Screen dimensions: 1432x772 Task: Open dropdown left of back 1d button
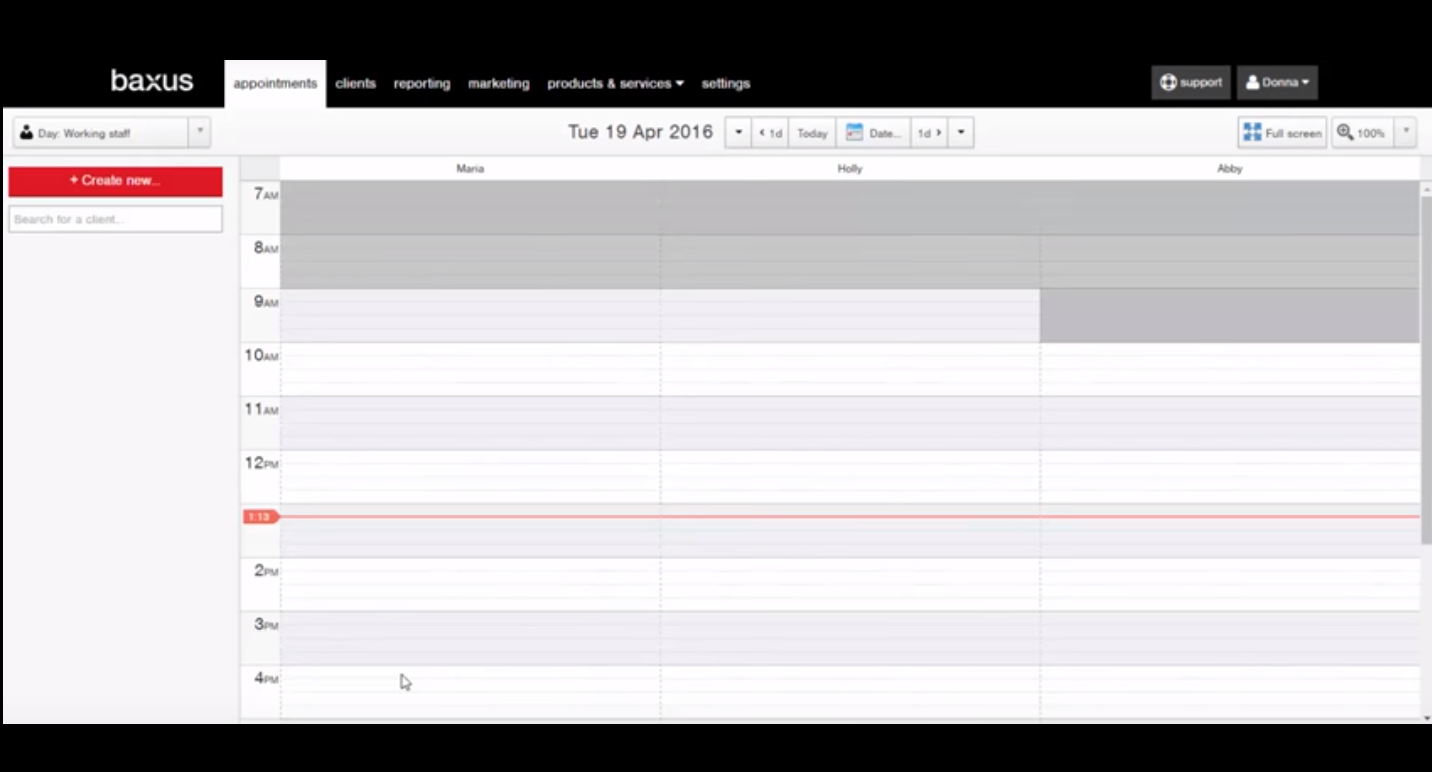(738, 133)
